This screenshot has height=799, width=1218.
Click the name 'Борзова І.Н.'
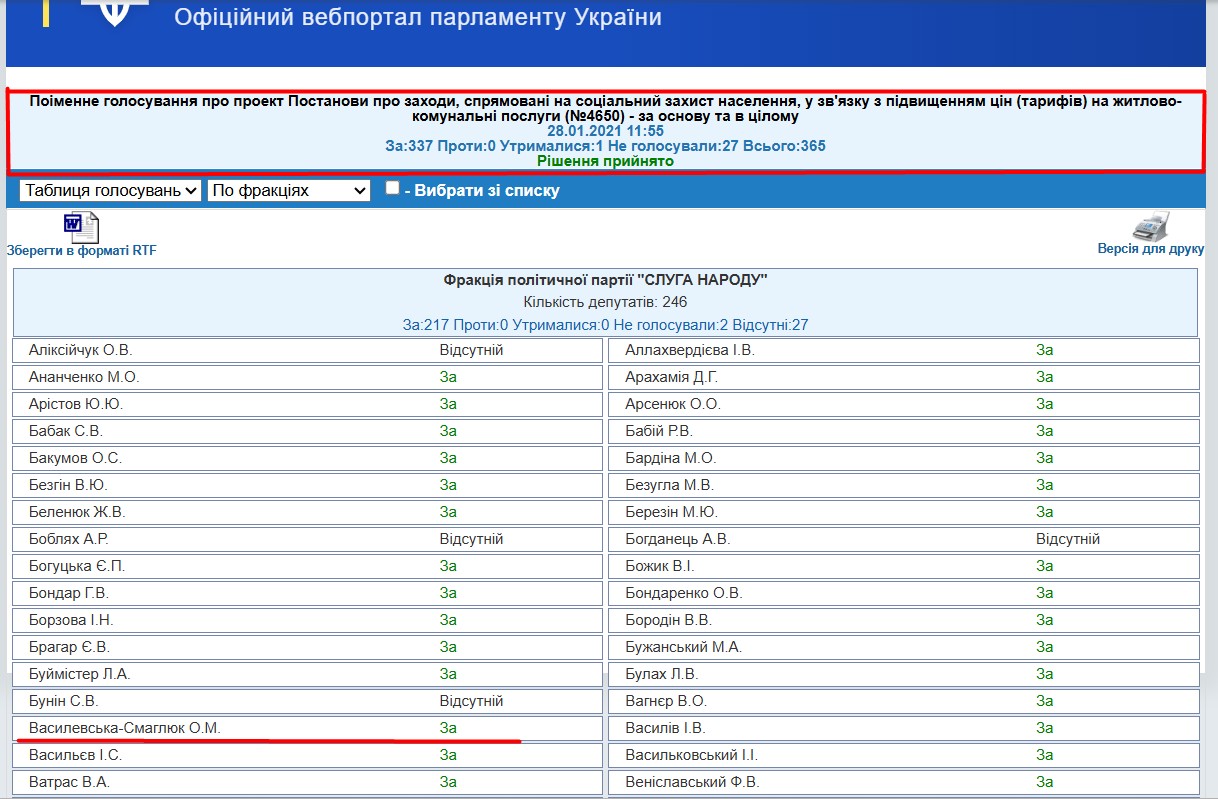coord(71,620)
